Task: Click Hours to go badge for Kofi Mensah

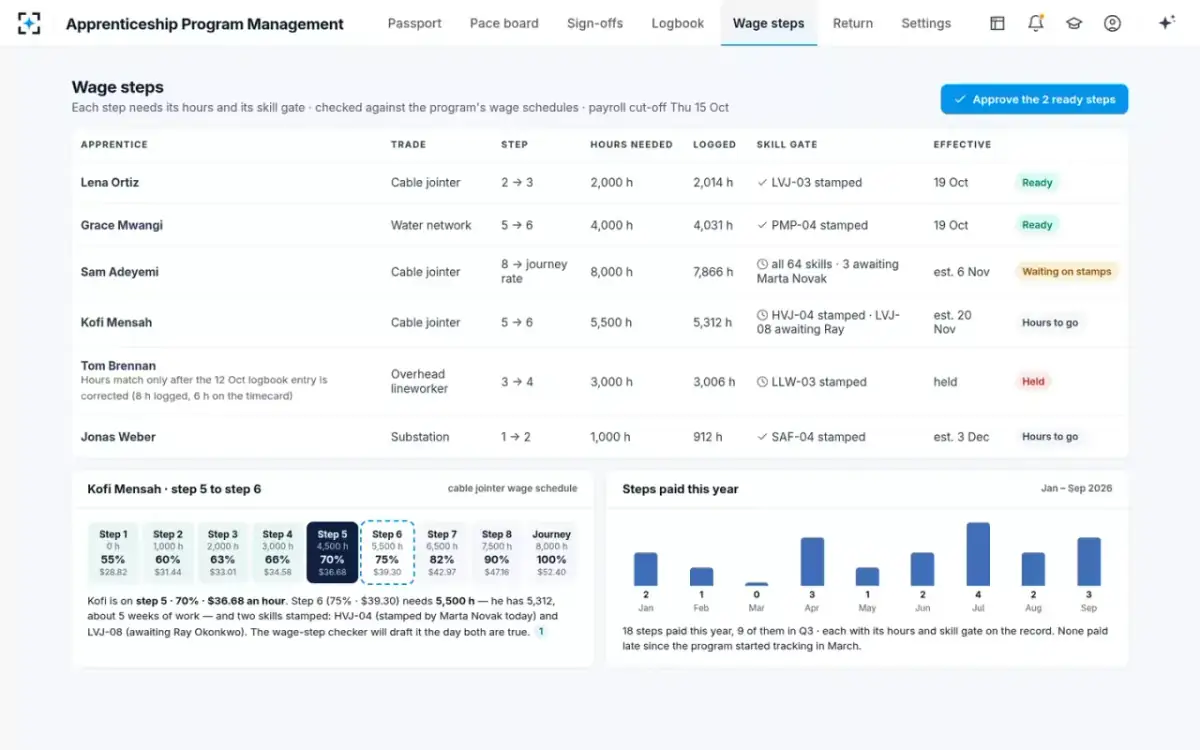Action: 1050,323
